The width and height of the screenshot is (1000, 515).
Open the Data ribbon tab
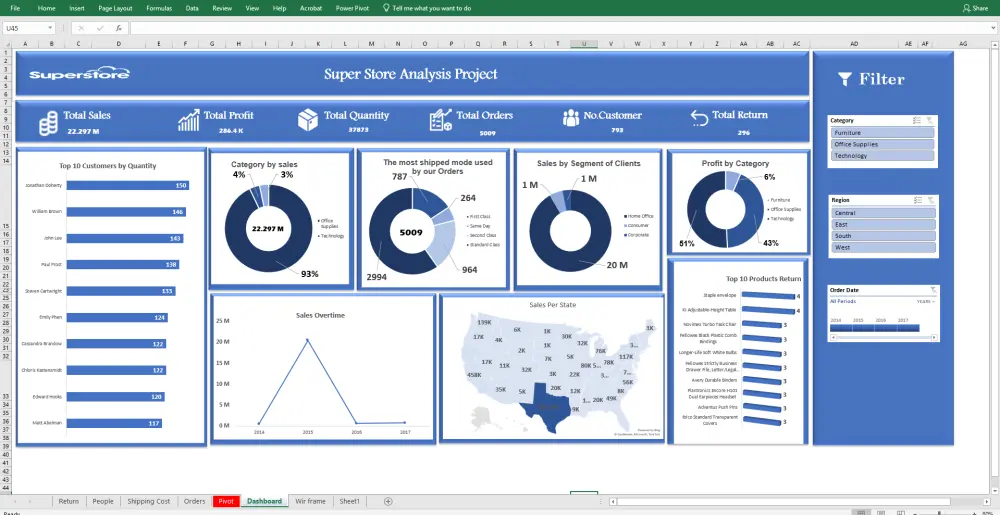[x=192, y=8]
